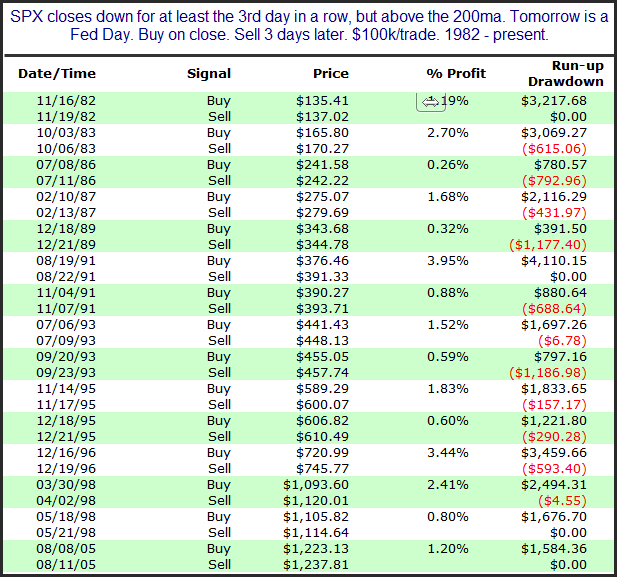Click the 0.59% profit value
This screenshot has height=577, width=617.
[448, 357]
